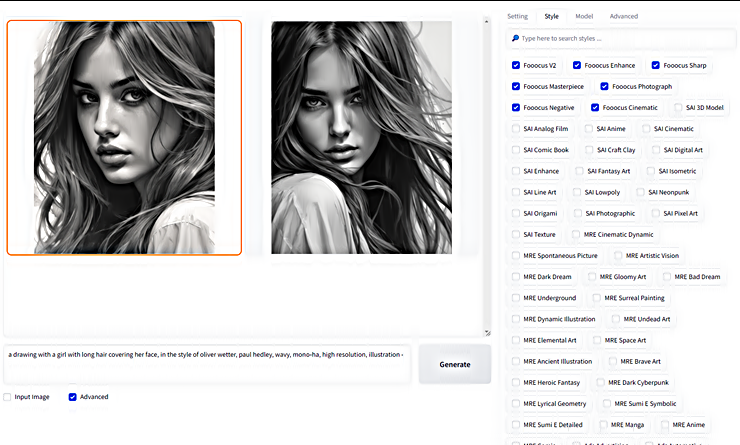Enable the SAI Fantasy Art style
Screen dimensions: 740x445
pyautogui.click(x=580, y=171)
